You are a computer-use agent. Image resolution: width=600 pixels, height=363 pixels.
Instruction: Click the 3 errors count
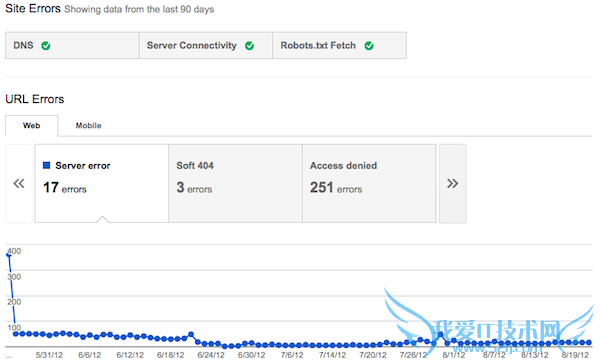[194, 188]
